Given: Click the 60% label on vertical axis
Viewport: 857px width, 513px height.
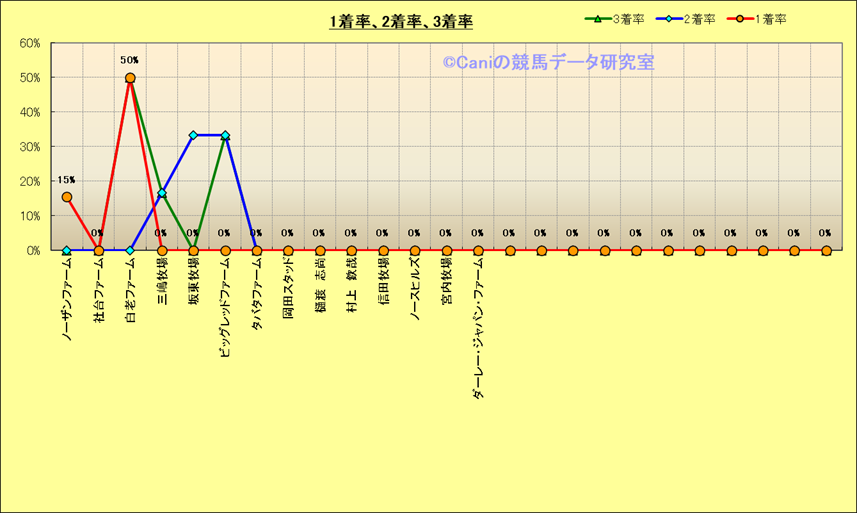Looking at the screenshot, I should (30, 43).
